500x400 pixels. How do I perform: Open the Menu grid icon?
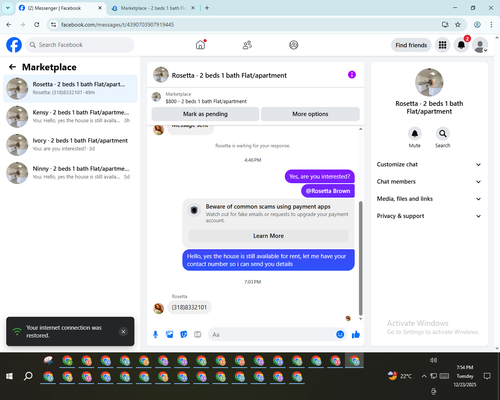pyautogui.click(x=442, y=45)
